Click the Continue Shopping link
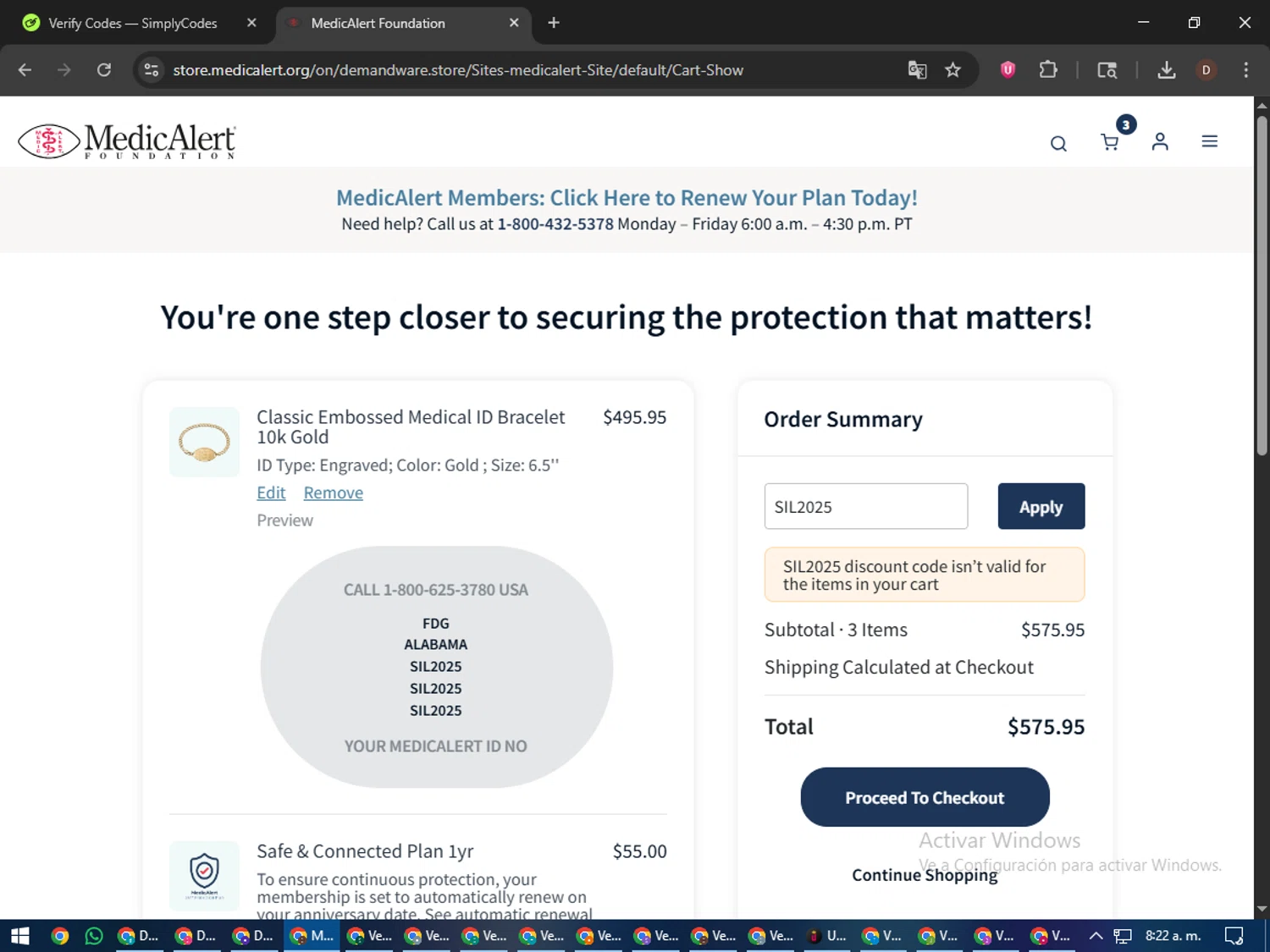1270x952 pixels. [x=925, y=875]
